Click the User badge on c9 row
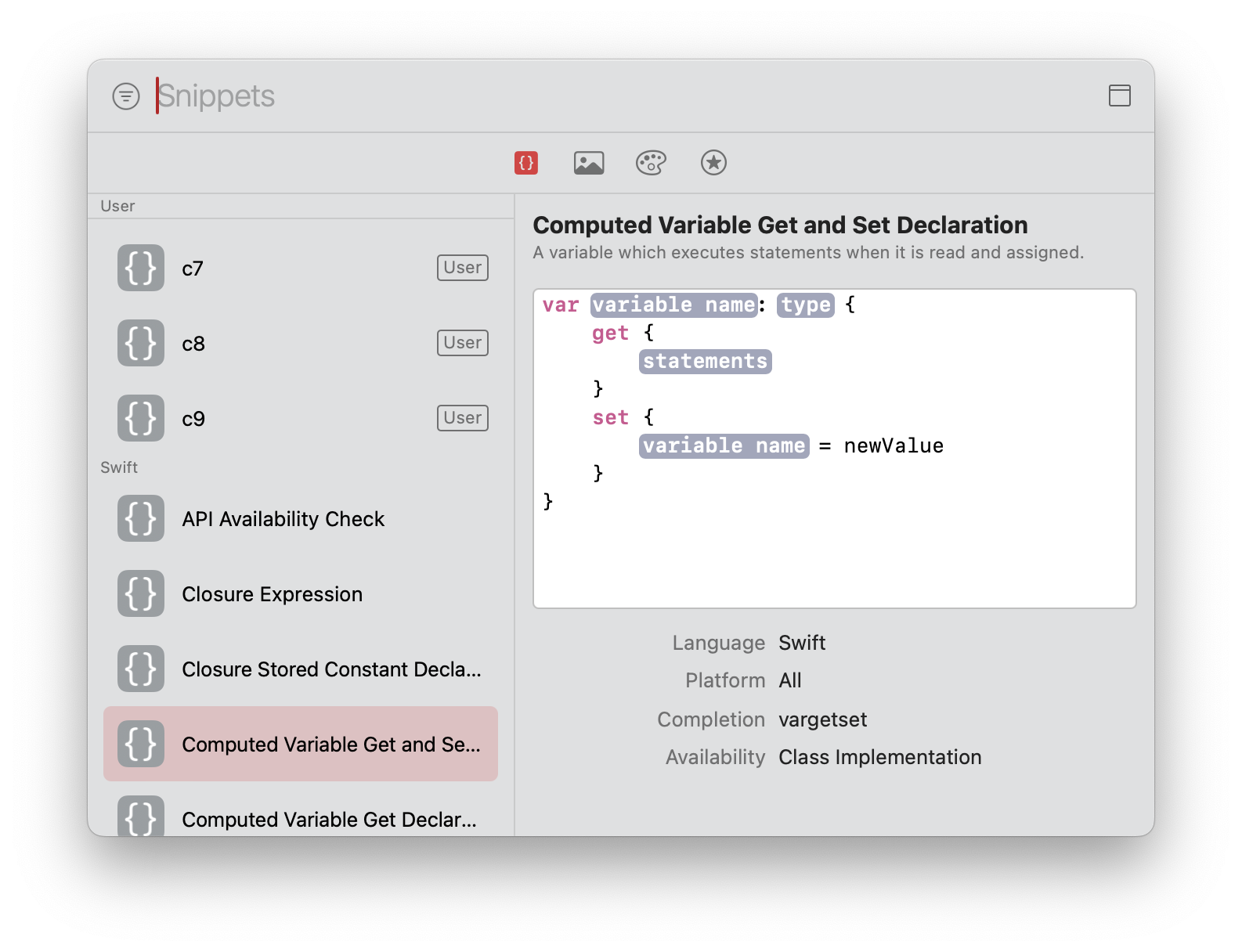This screenshot has height=952, width=1242. coord(463,418)
